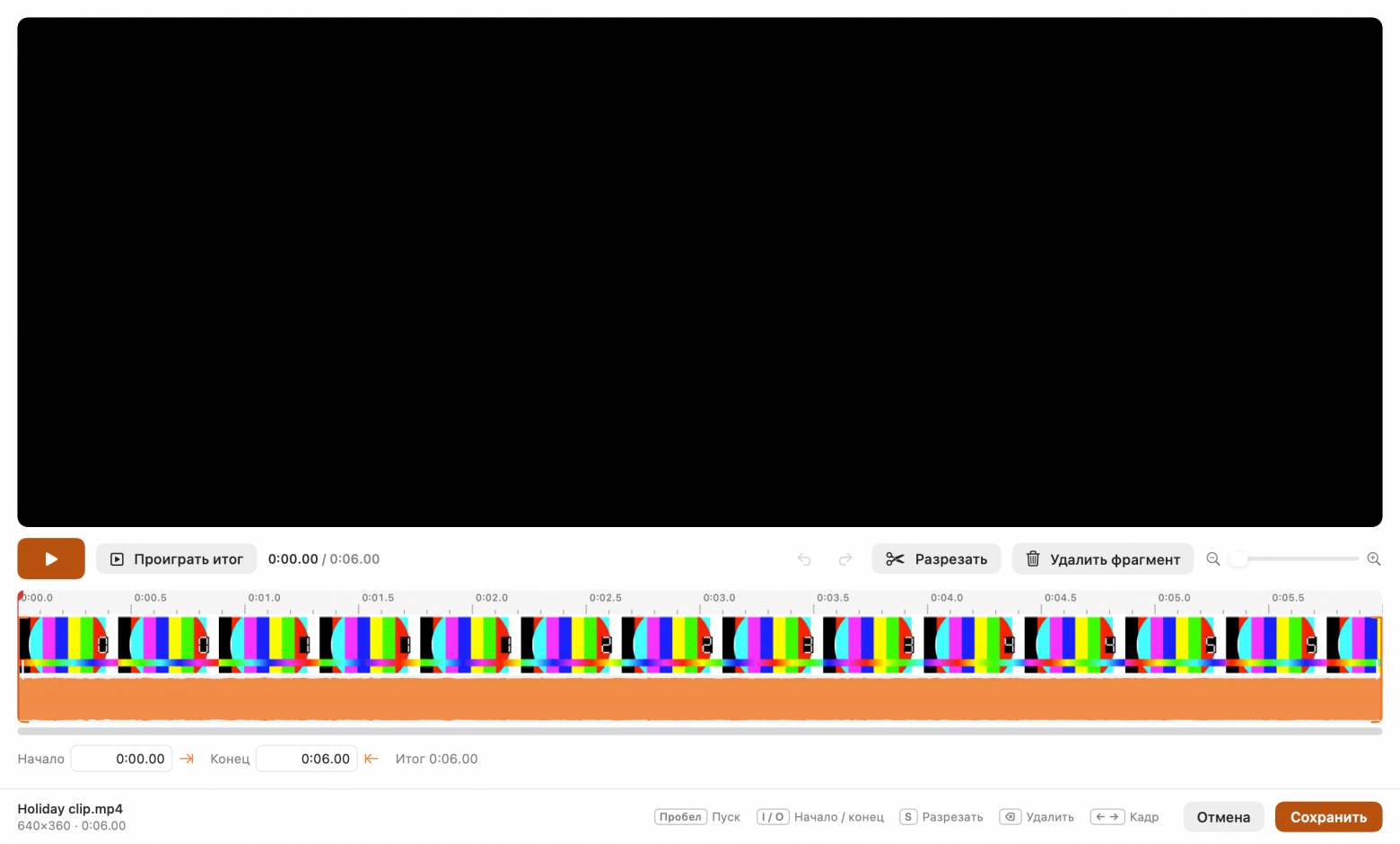
Task: Split the clip with Разрезать
Action: click(936, 558)
